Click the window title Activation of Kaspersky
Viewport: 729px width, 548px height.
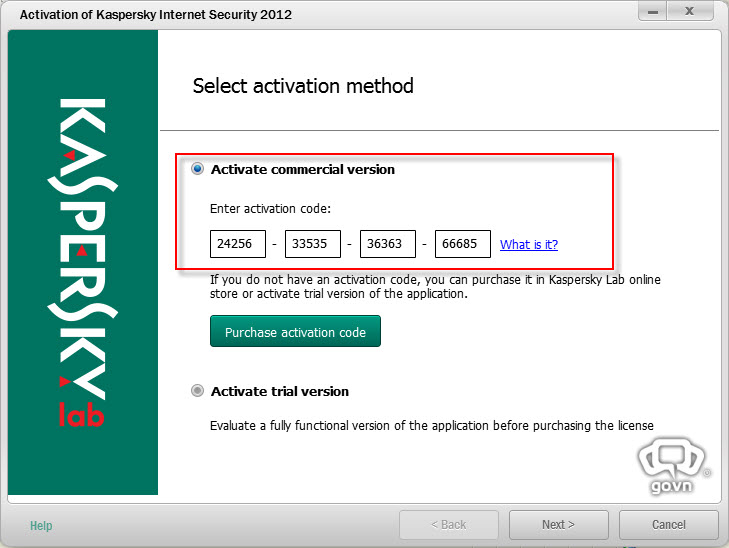point(156,14)
